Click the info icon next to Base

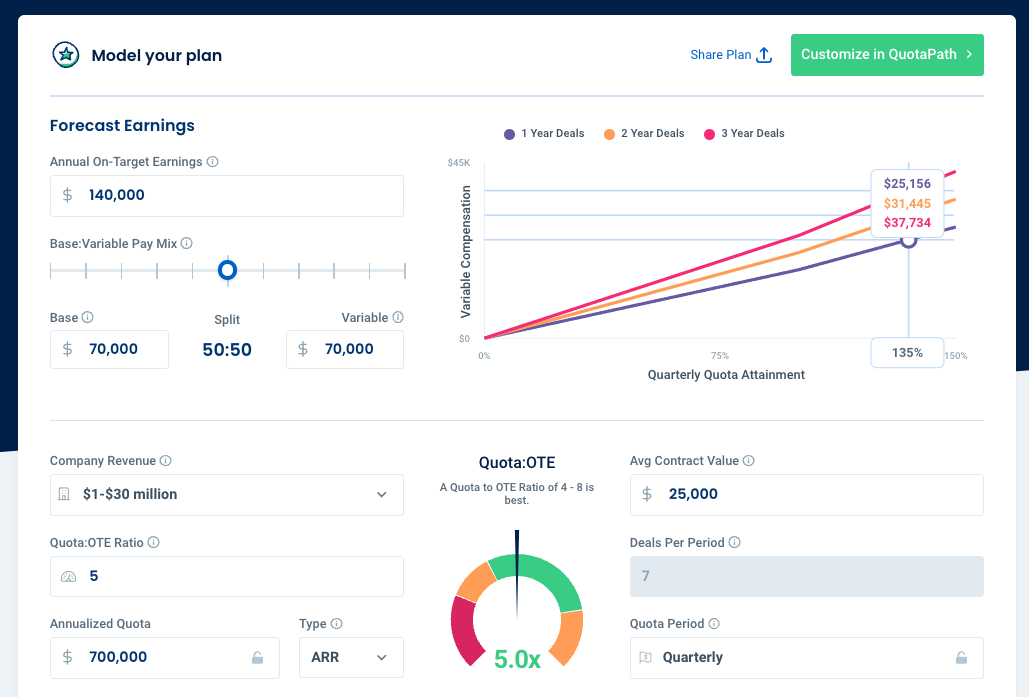pos(87,317)
